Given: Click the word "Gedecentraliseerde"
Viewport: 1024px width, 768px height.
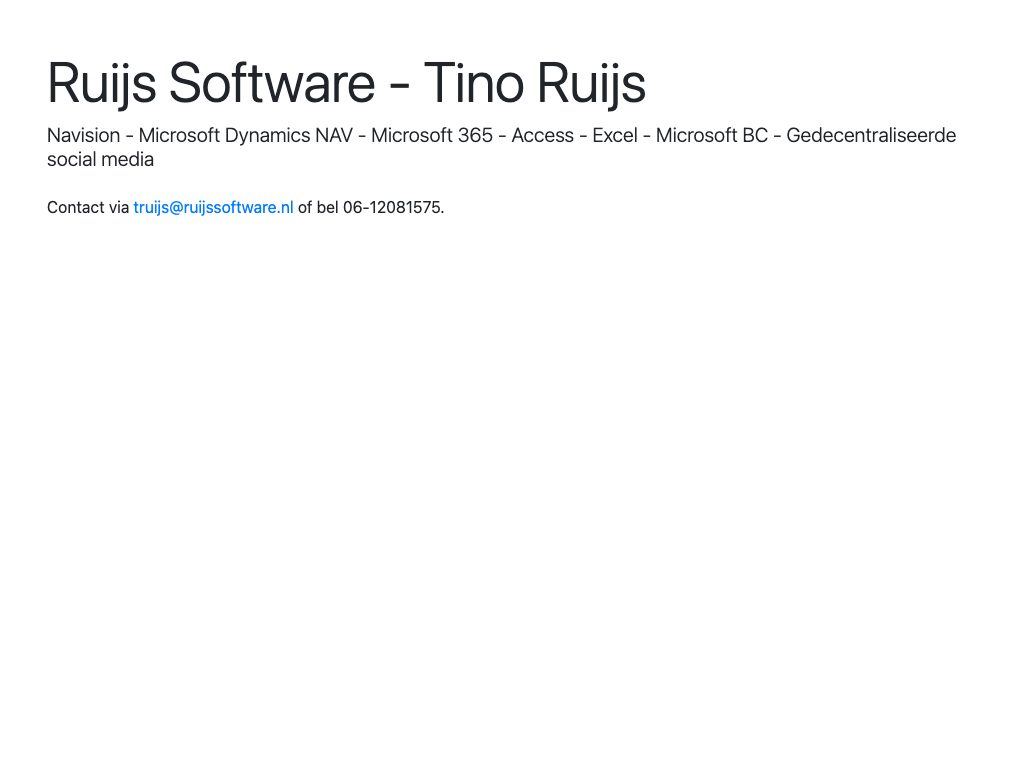Looking at the screenshot, I should point(871,135).
